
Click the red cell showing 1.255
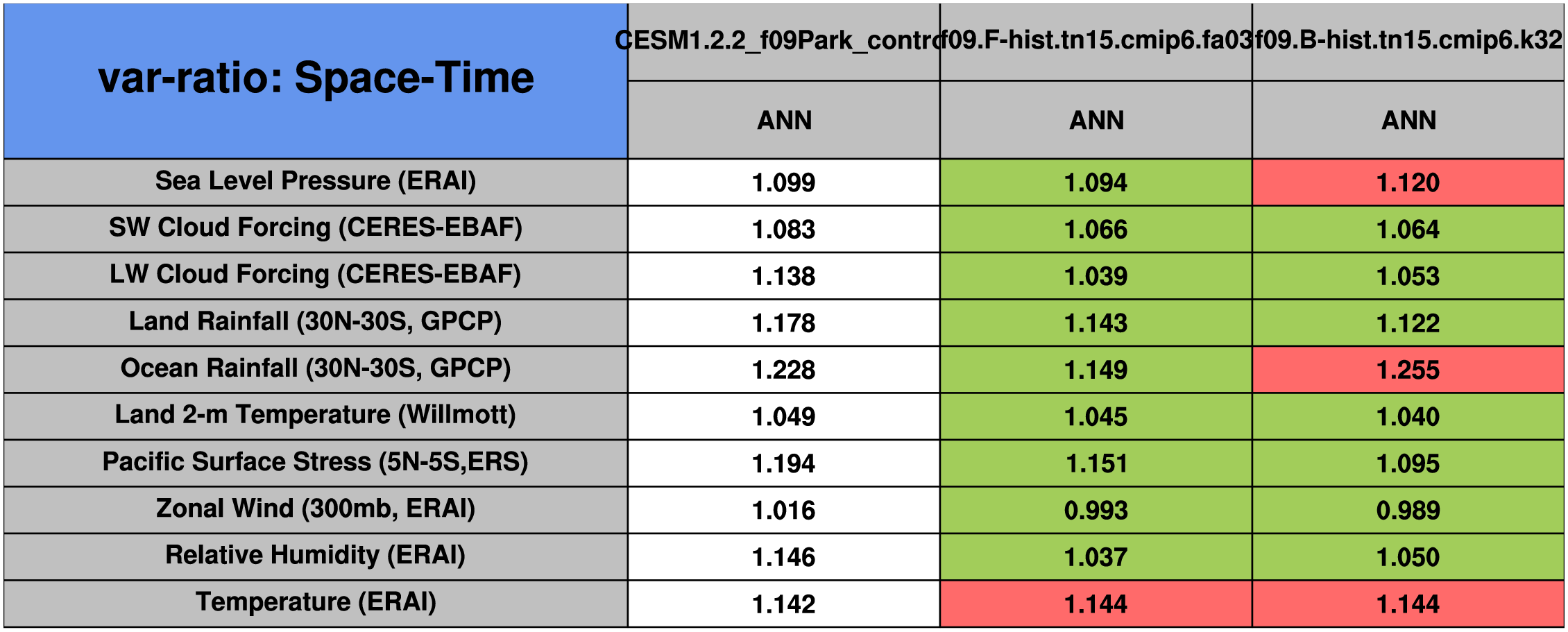tap(1408, 370)
